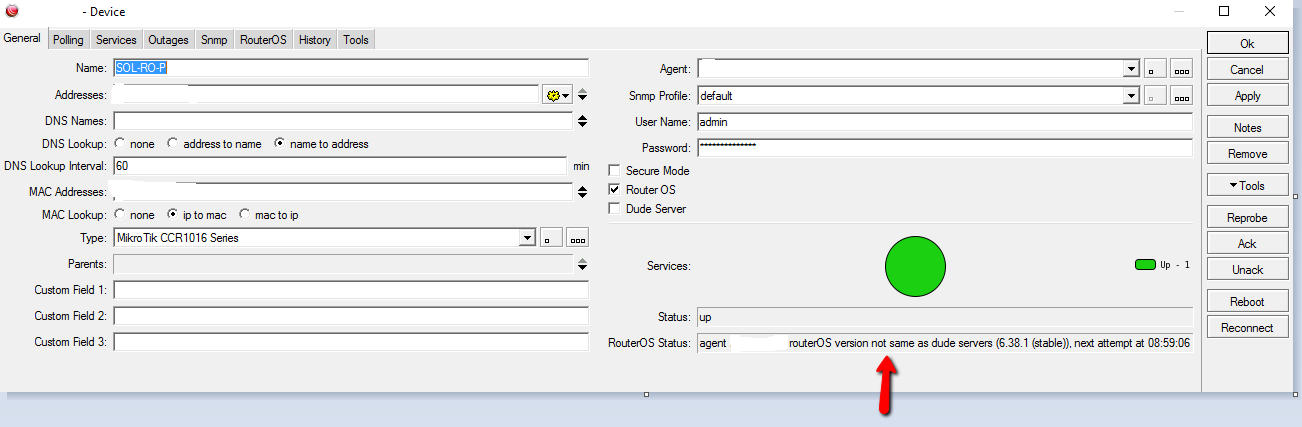Click the Custom Field 3 input
Viewport: 1302px width, 427px height.
tap(351, 342)
